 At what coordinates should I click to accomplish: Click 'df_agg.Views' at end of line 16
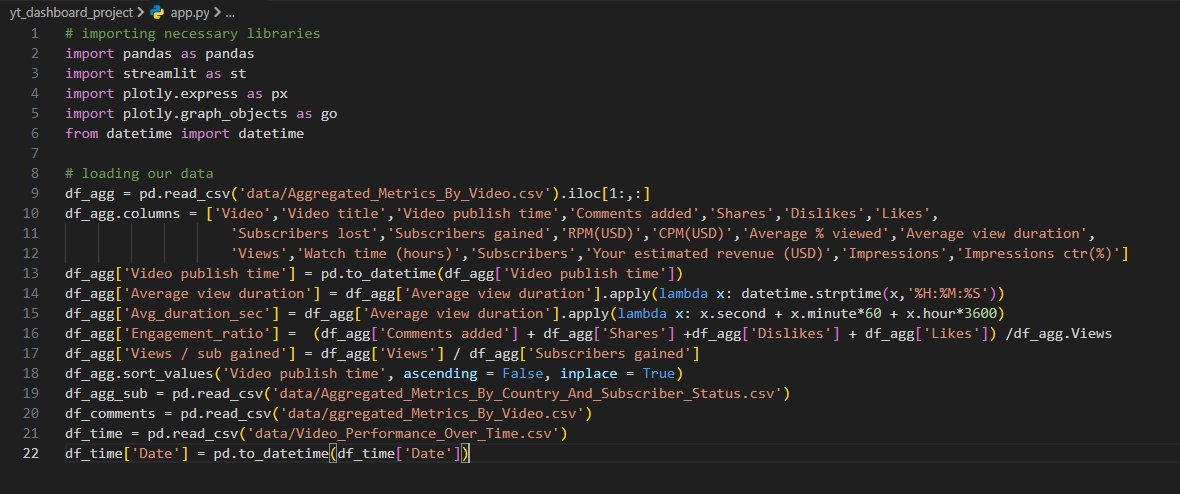coord(1063,334)
